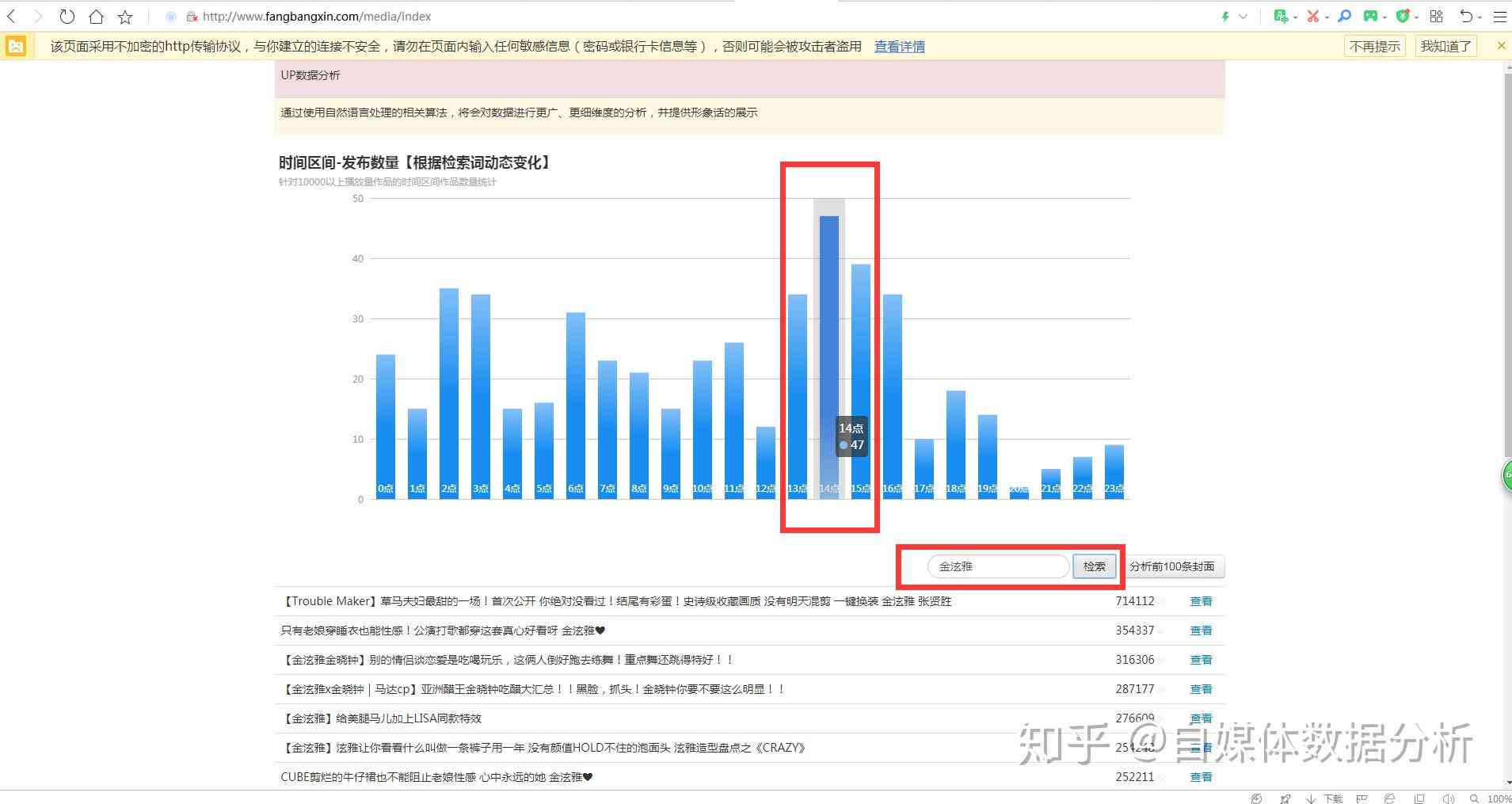This screenshot has height=804, width=1512.
Task: Click the red scissors screenshot icon
Action: pyautogui.click(x=1313, y=16)
